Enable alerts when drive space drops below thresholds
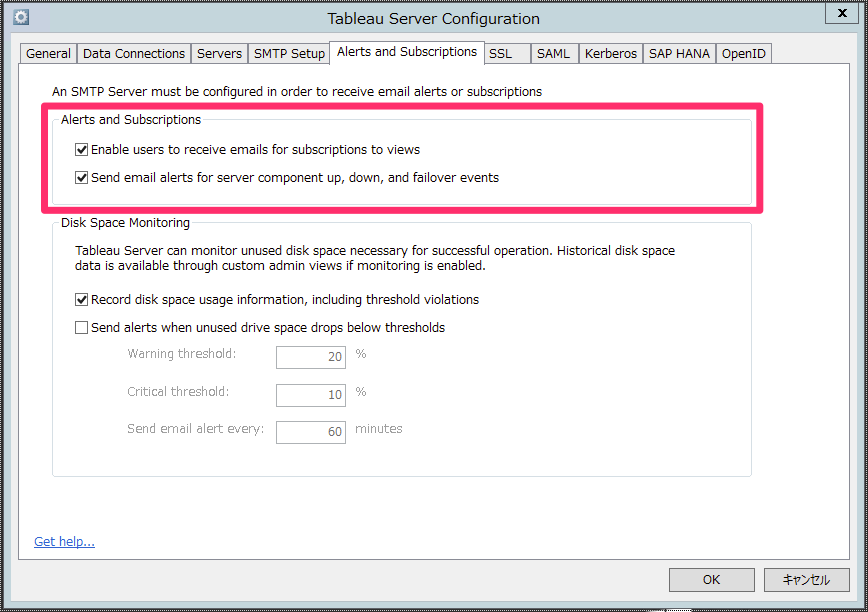This screenshot has width=868, height=612. click(x=81, y=327)
